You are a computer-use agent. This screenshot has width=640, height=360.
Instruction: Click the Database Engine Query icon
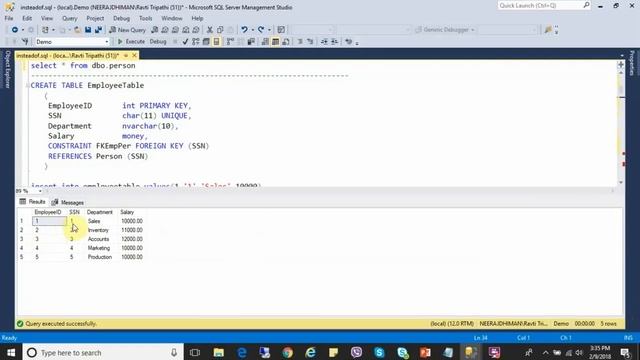click(154, 30)
